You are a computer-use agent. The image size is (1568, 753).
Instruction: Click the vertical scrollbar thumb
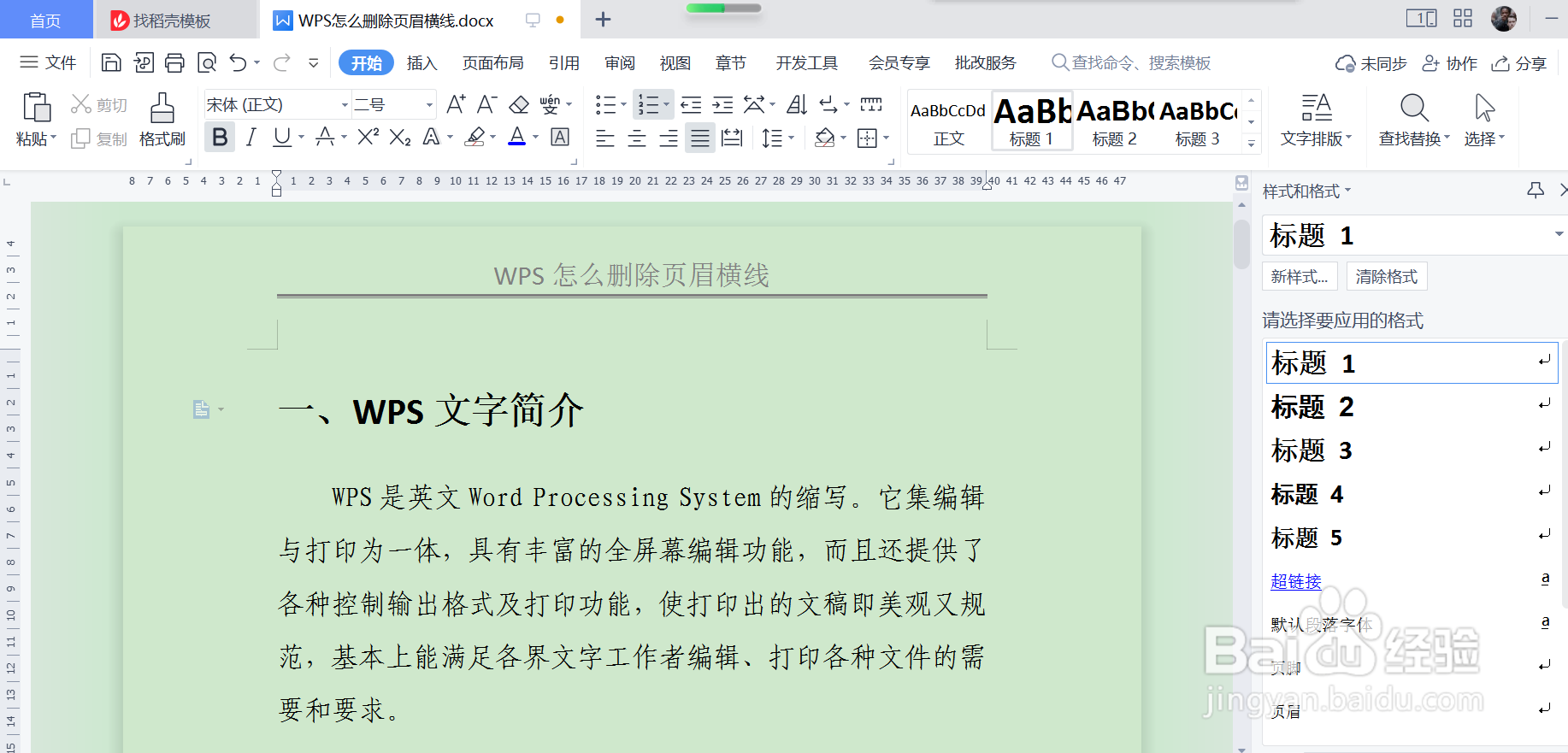click(x=1241, y=244)
